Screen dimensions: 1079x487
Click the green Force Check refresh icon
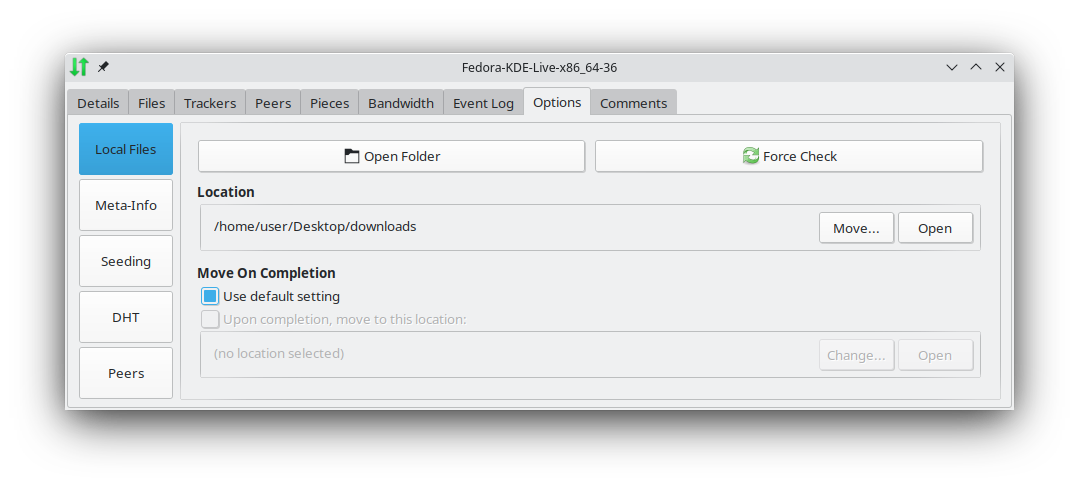point(750,156)
